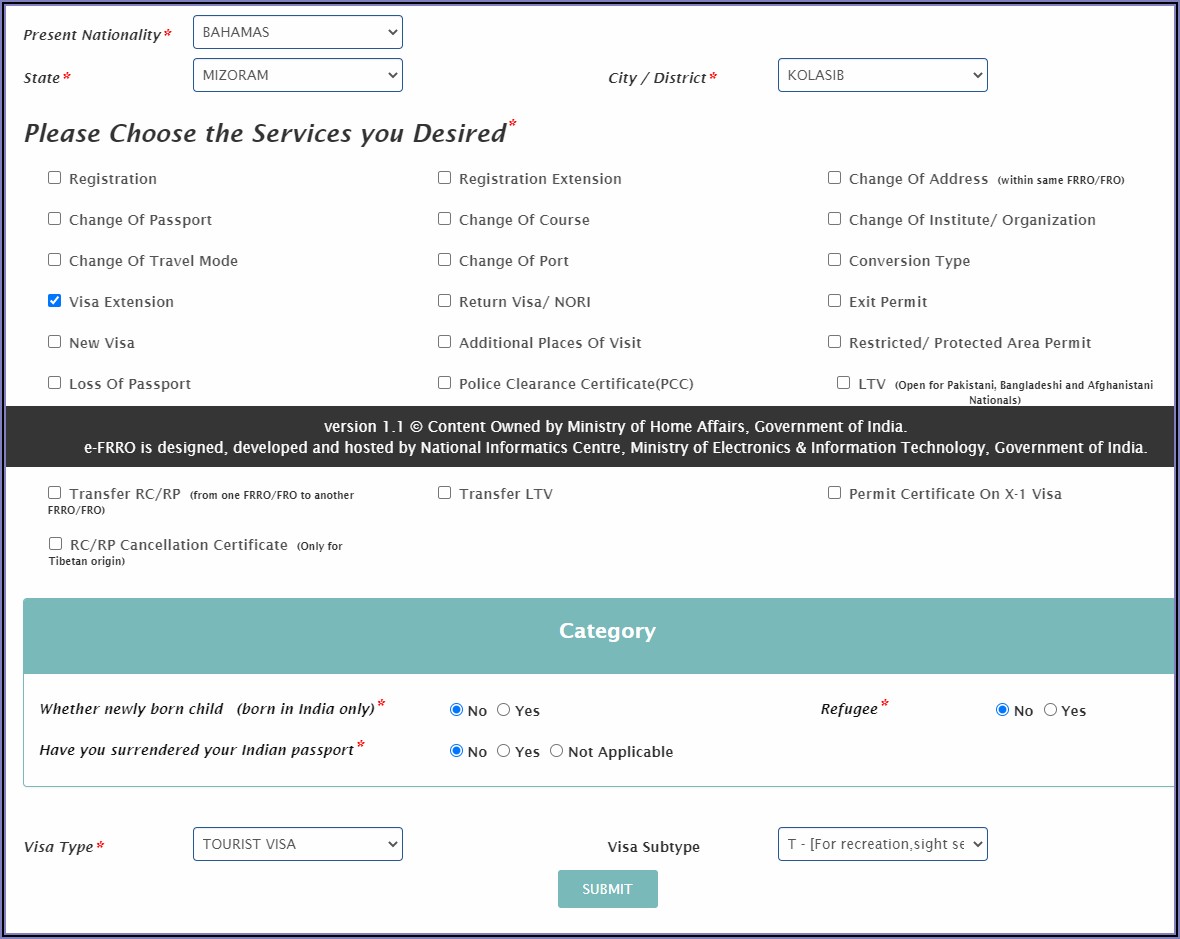Tick the Exit Permit checkbox
The width and height of the screenshot is (1180, 939).
pos(834,301)
